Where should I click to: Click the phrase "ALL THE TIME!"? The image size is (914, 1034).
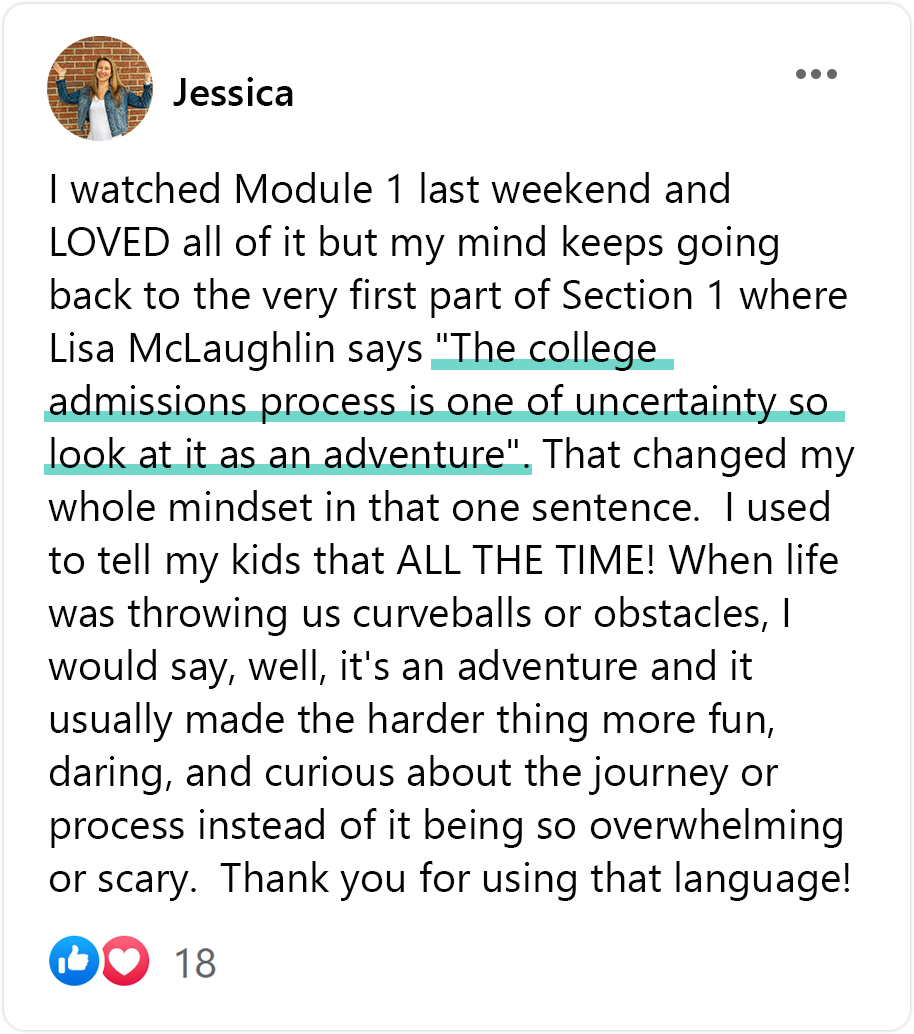(526, 561)
